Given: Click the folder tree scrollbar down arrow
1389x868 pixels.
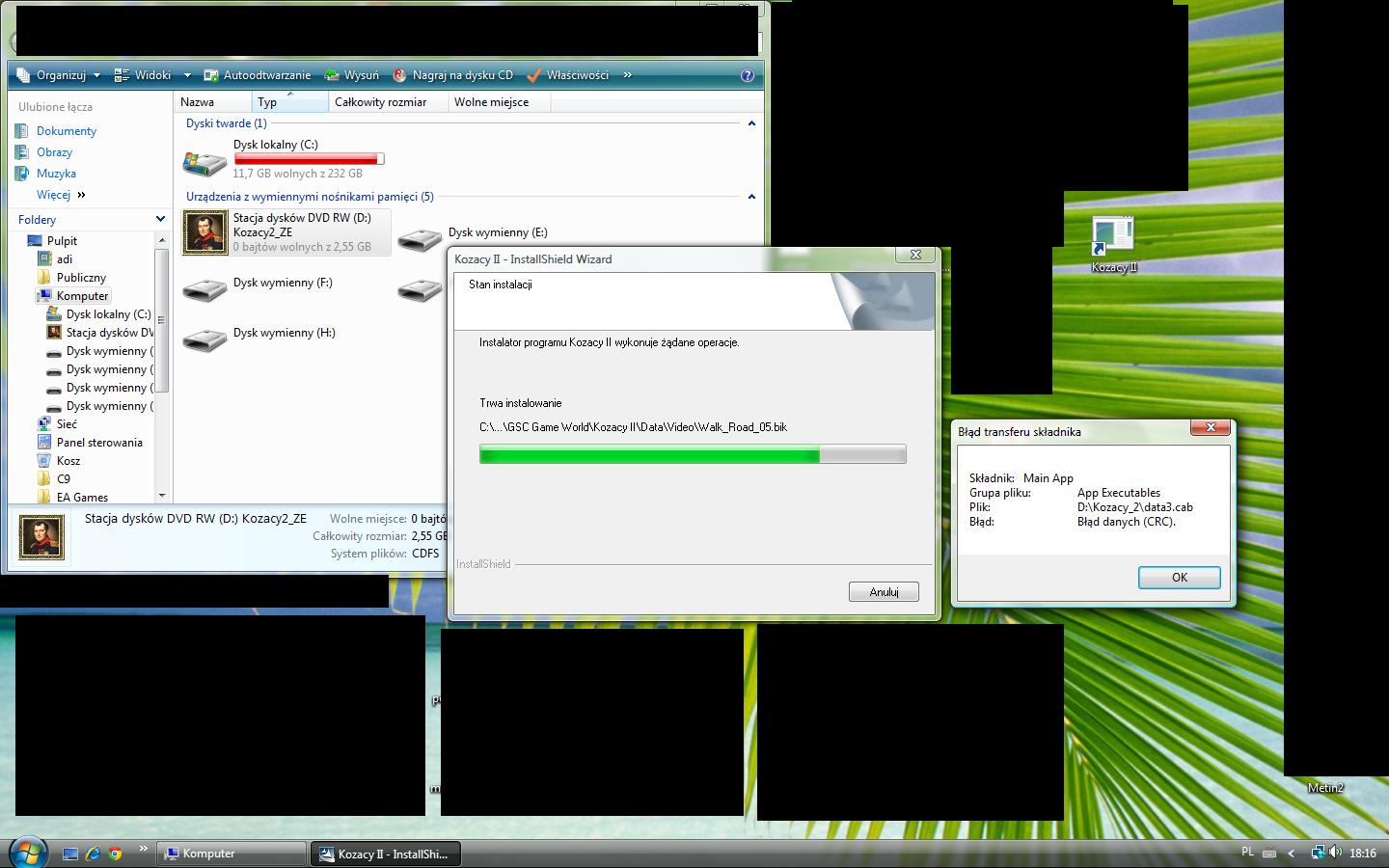Looking at the screenshot, I should coord(162,496).
